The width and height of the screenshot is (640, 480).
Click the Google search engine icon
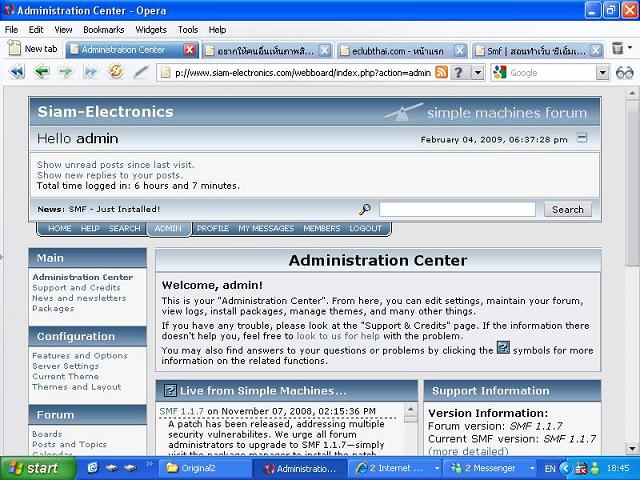500,73
